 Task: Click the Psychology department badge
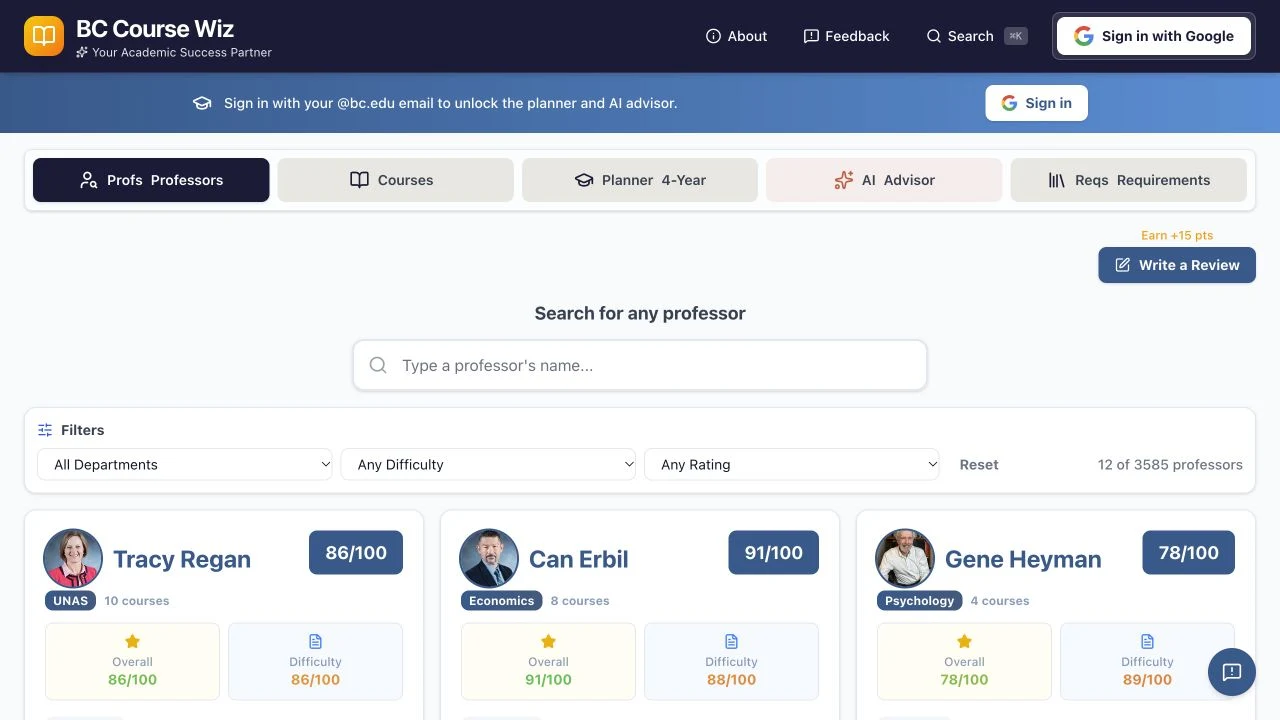[920, 601]
